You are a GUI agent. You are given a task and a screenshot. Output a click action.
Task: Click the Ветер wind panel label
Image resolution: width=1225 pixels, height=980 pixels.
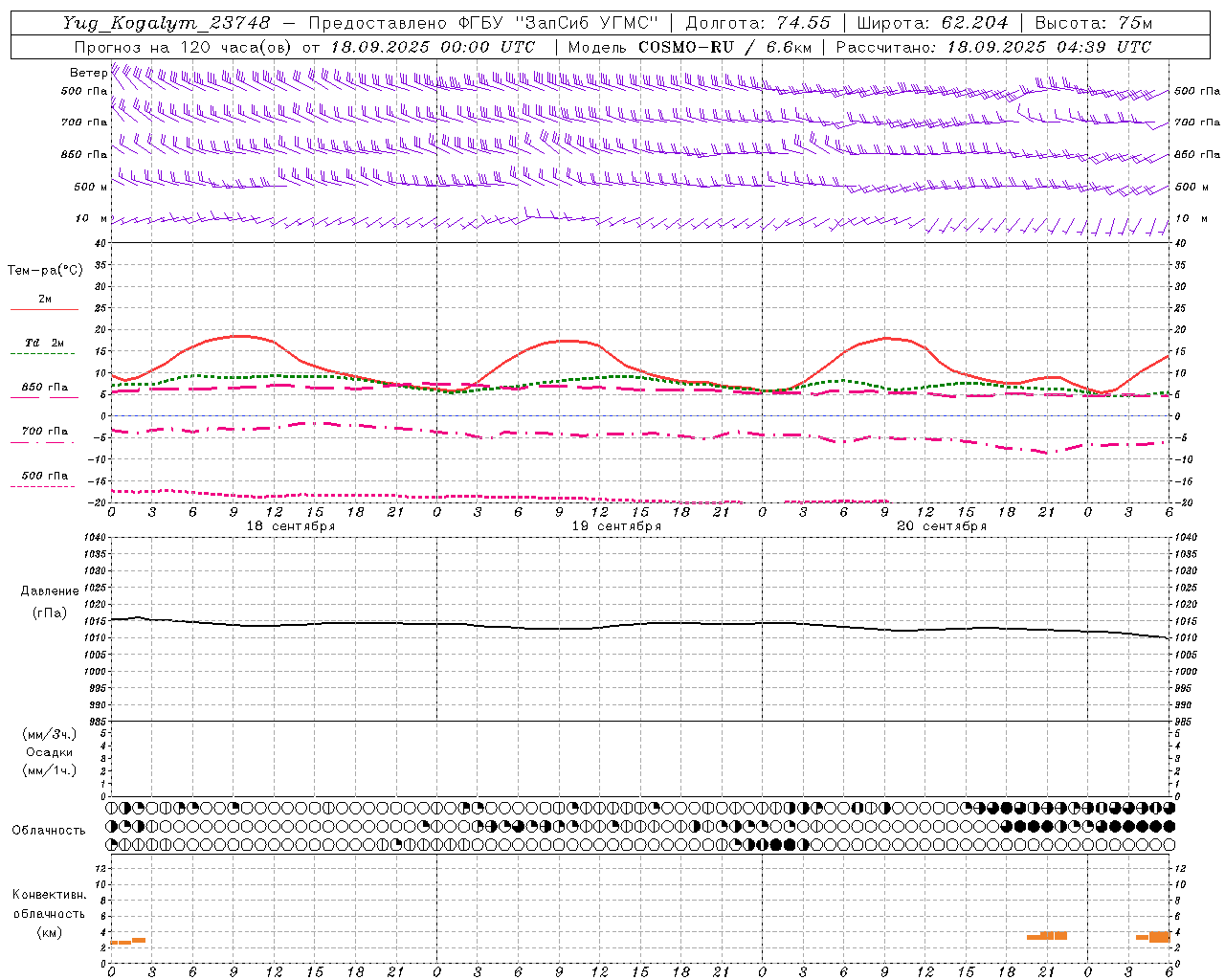click(88, 73)
